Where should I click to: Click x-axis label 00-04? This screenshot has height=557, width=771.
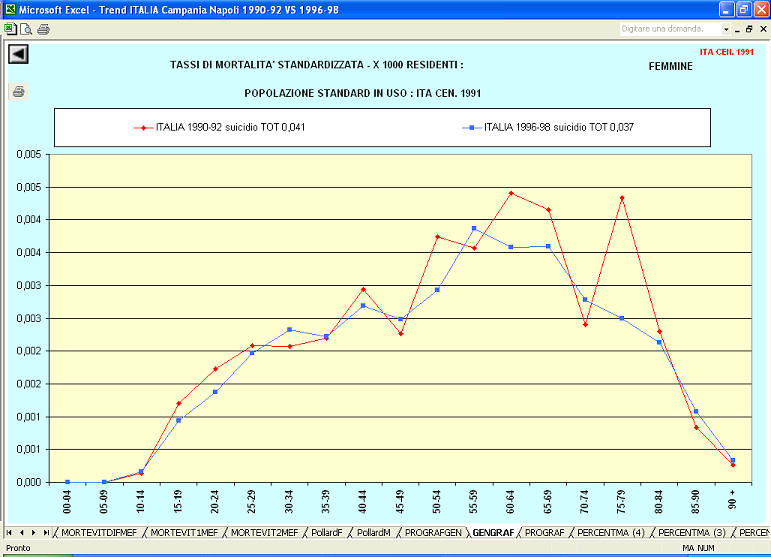point(67,501)
